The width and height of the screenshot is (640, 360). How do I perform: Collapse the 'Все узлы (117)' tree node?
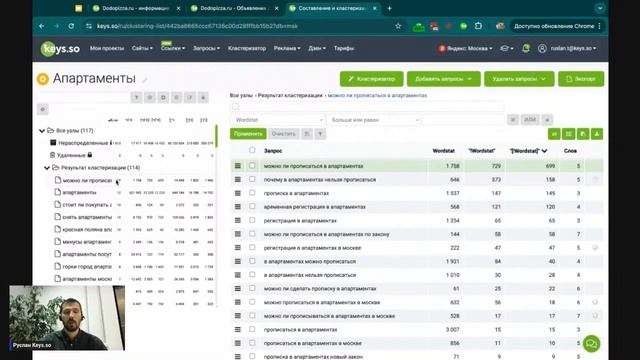point(42,131)
